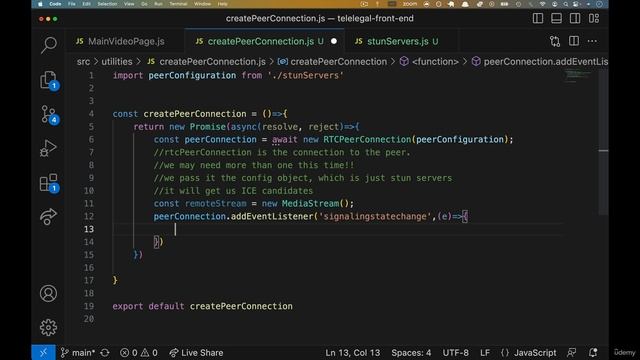Click the remote window indicator in status bar

pyautogui.click(x=43, y=353)
